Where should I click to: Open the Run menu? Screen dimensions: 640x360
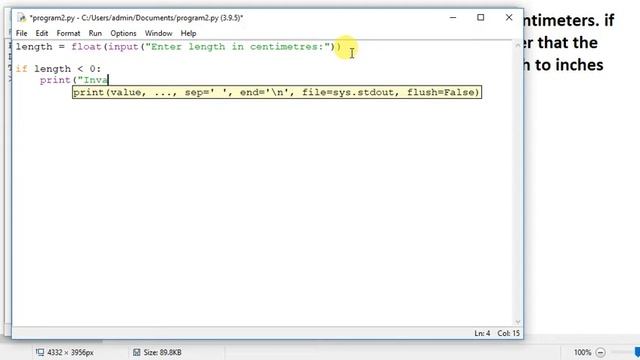coord(95,33)
